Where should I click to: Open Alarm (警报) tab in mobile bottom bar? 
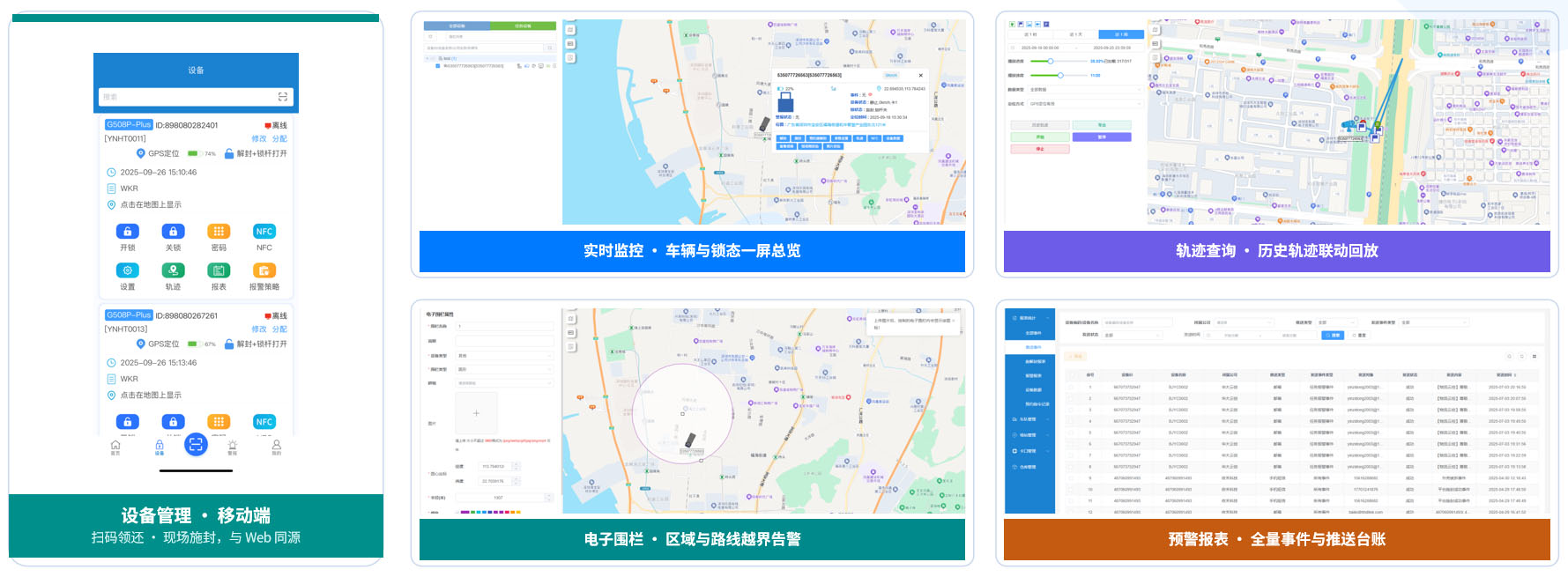click(x=233, y=448)
